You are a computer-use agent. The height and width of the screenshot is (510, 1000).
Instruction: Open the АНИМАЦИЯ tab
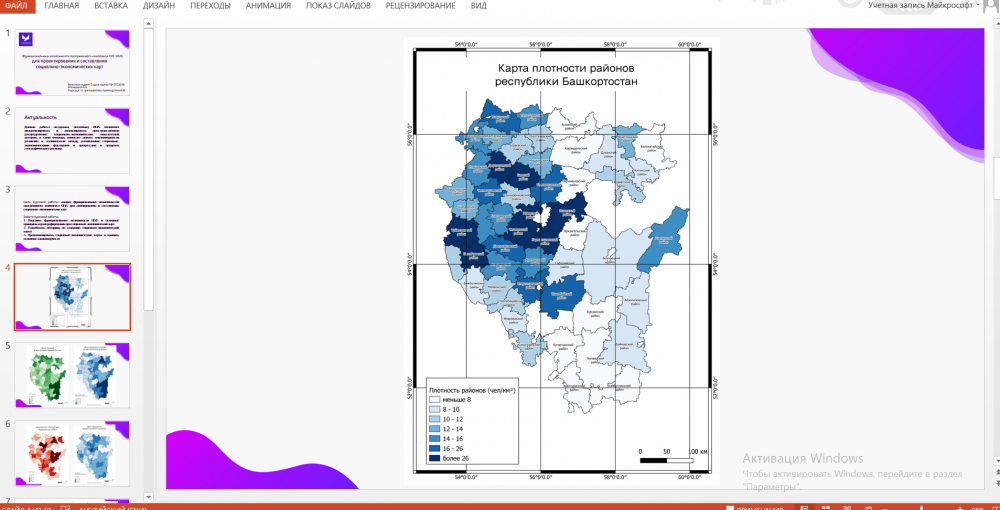[268, 6]
